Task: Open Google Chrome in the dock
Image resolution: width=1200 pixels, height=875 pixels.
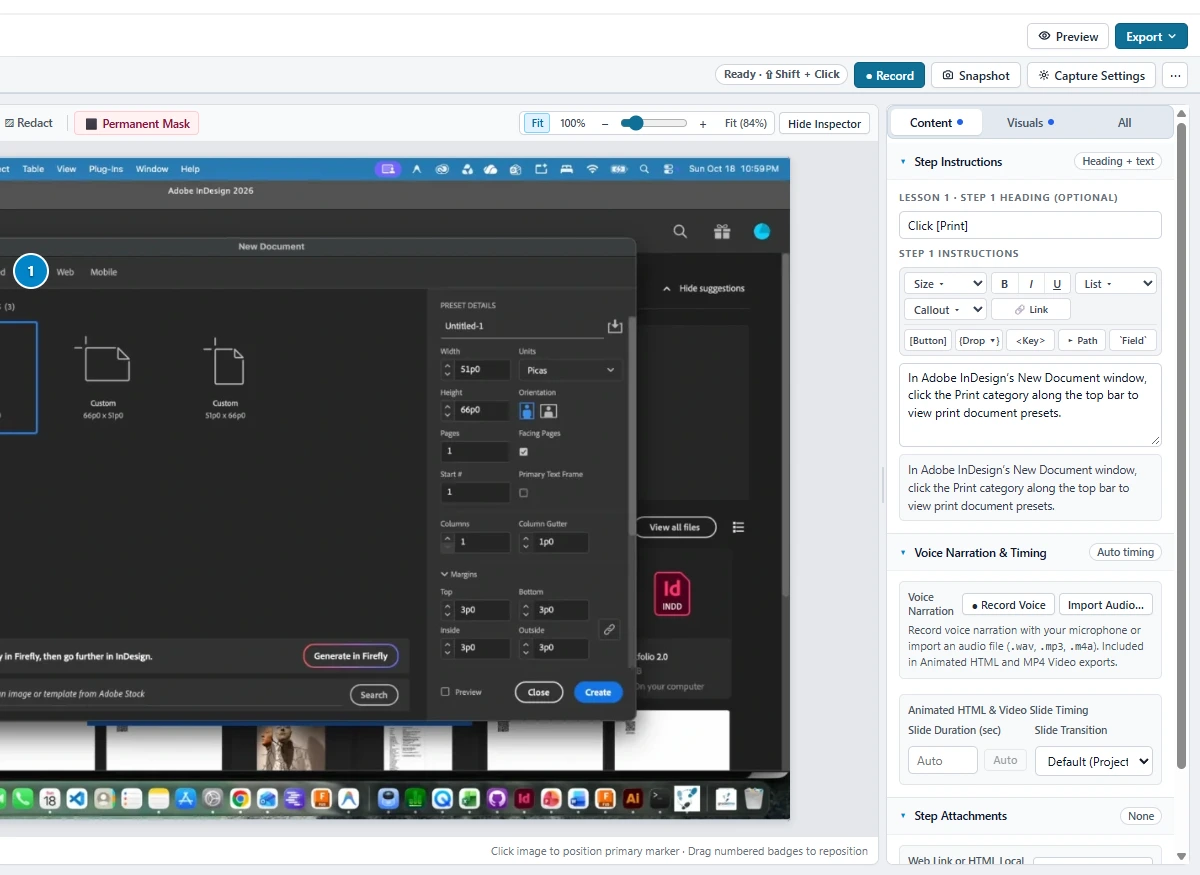Action: pyautogui.click(x=240, y=799)
